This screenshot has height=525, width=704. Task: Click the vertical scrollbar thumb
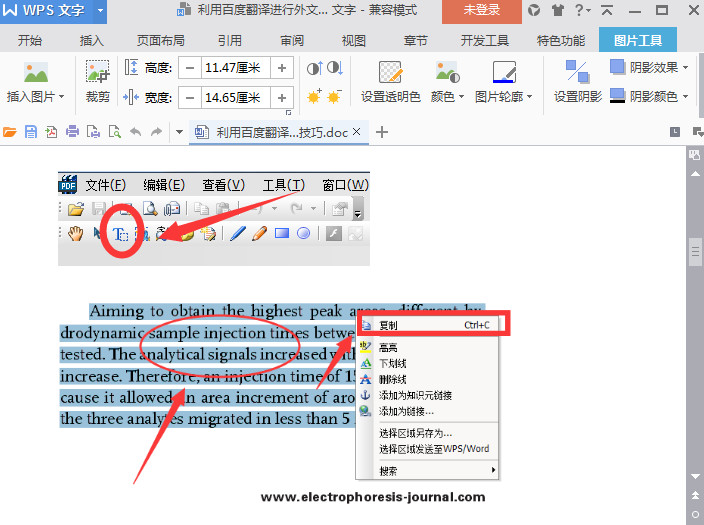tap(695, 251)
